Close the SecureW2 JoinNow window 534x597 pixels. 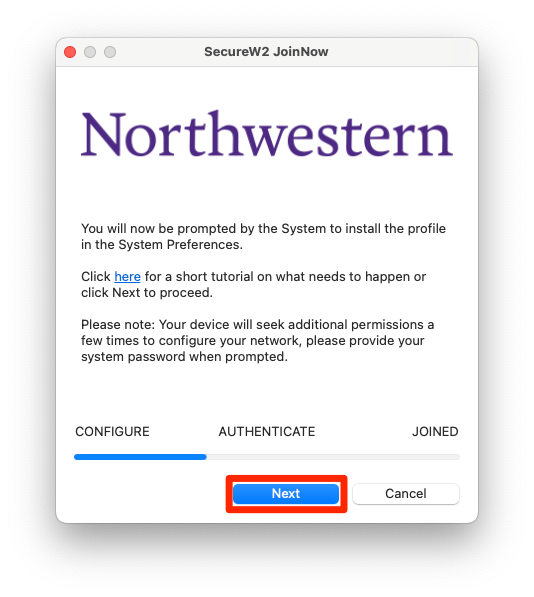(70, 52)
